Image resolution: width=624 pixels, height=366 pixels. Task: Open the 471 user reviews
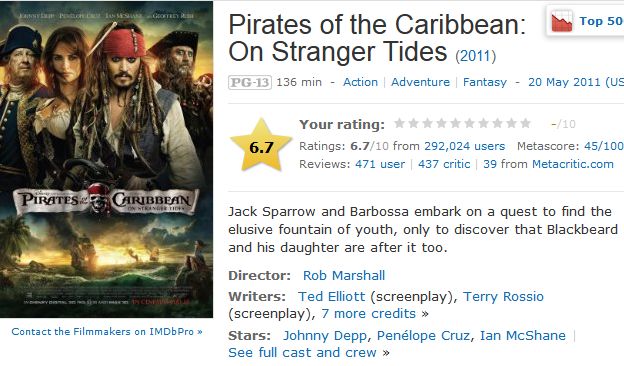[380, 164]
